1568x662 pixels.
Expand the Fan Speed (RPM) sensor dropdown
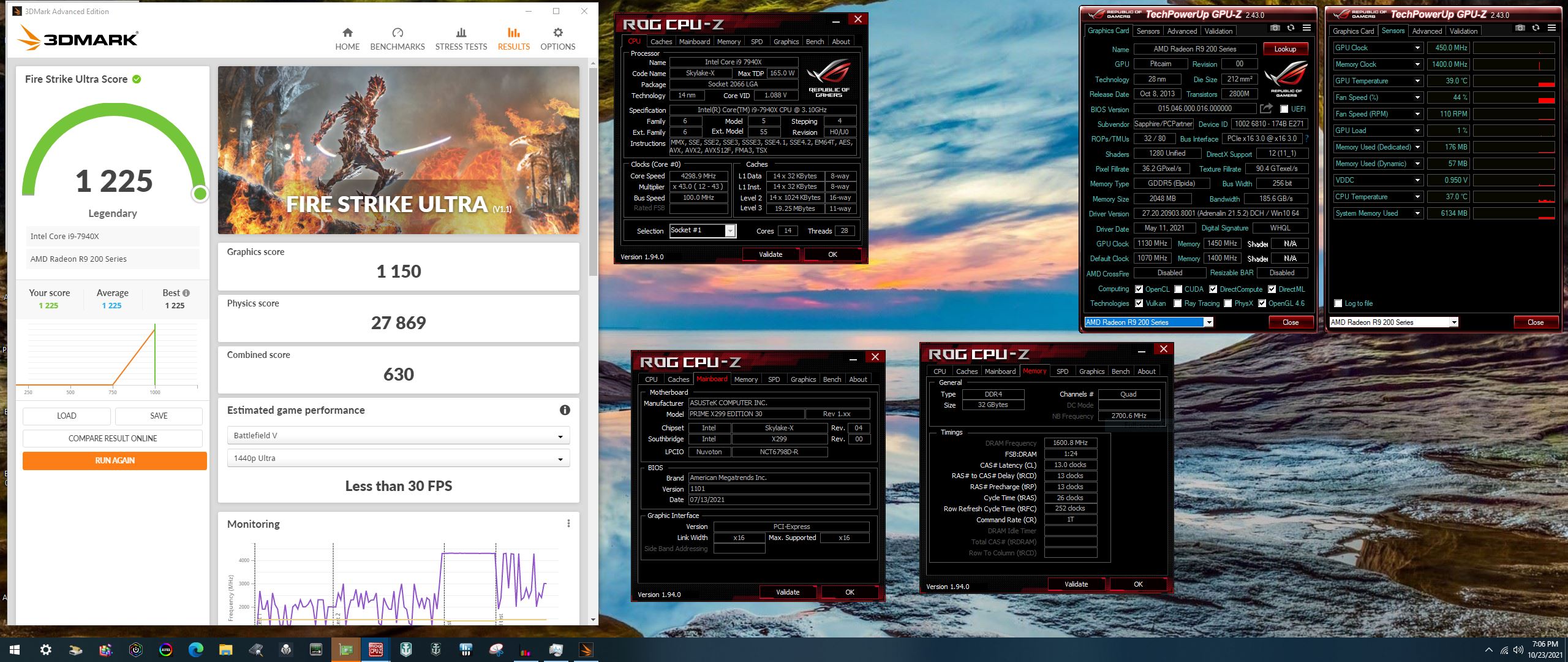[1417, 114]
